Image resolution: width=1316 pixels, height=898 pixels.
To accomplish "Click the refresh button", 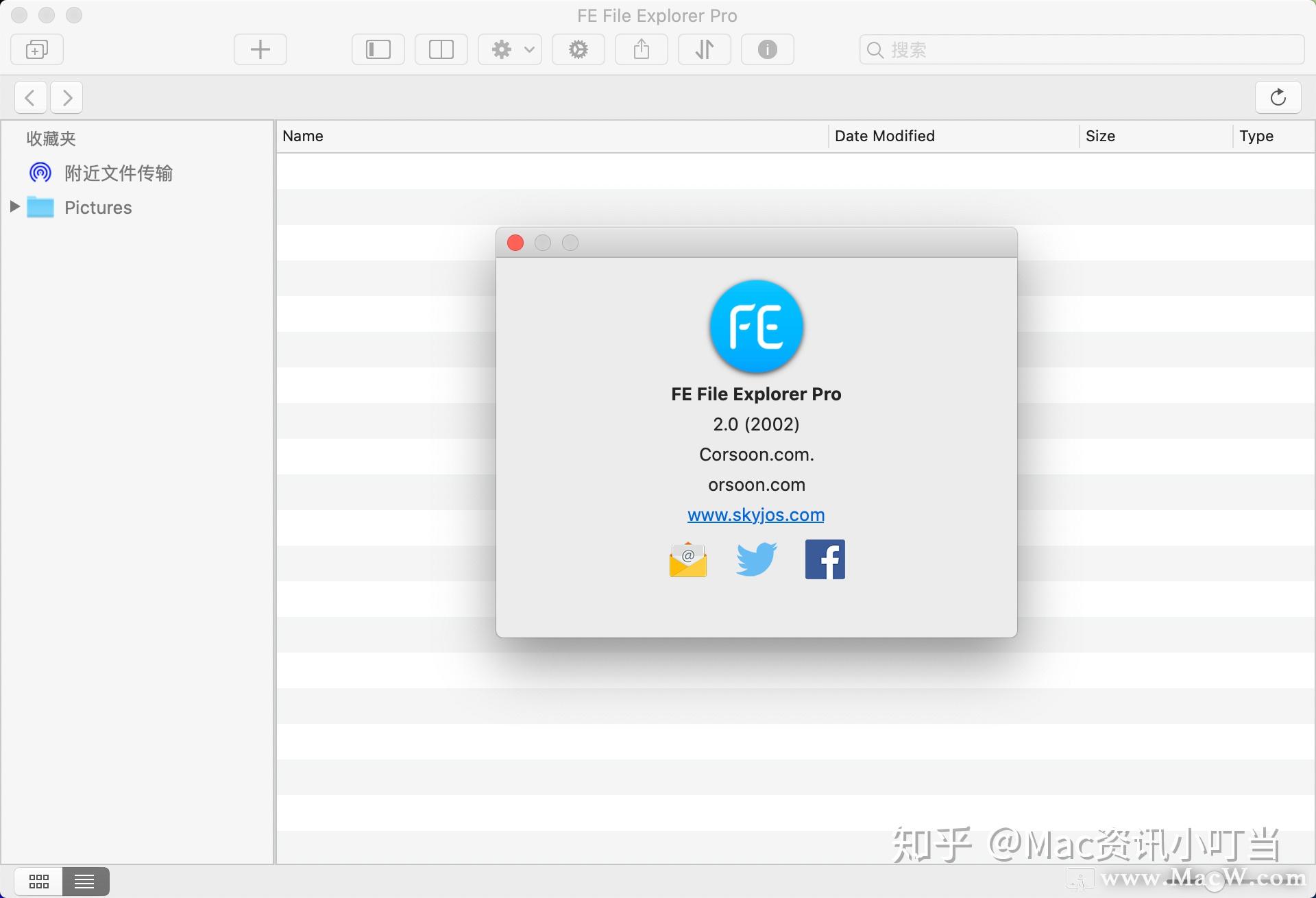I will 1278,97.
